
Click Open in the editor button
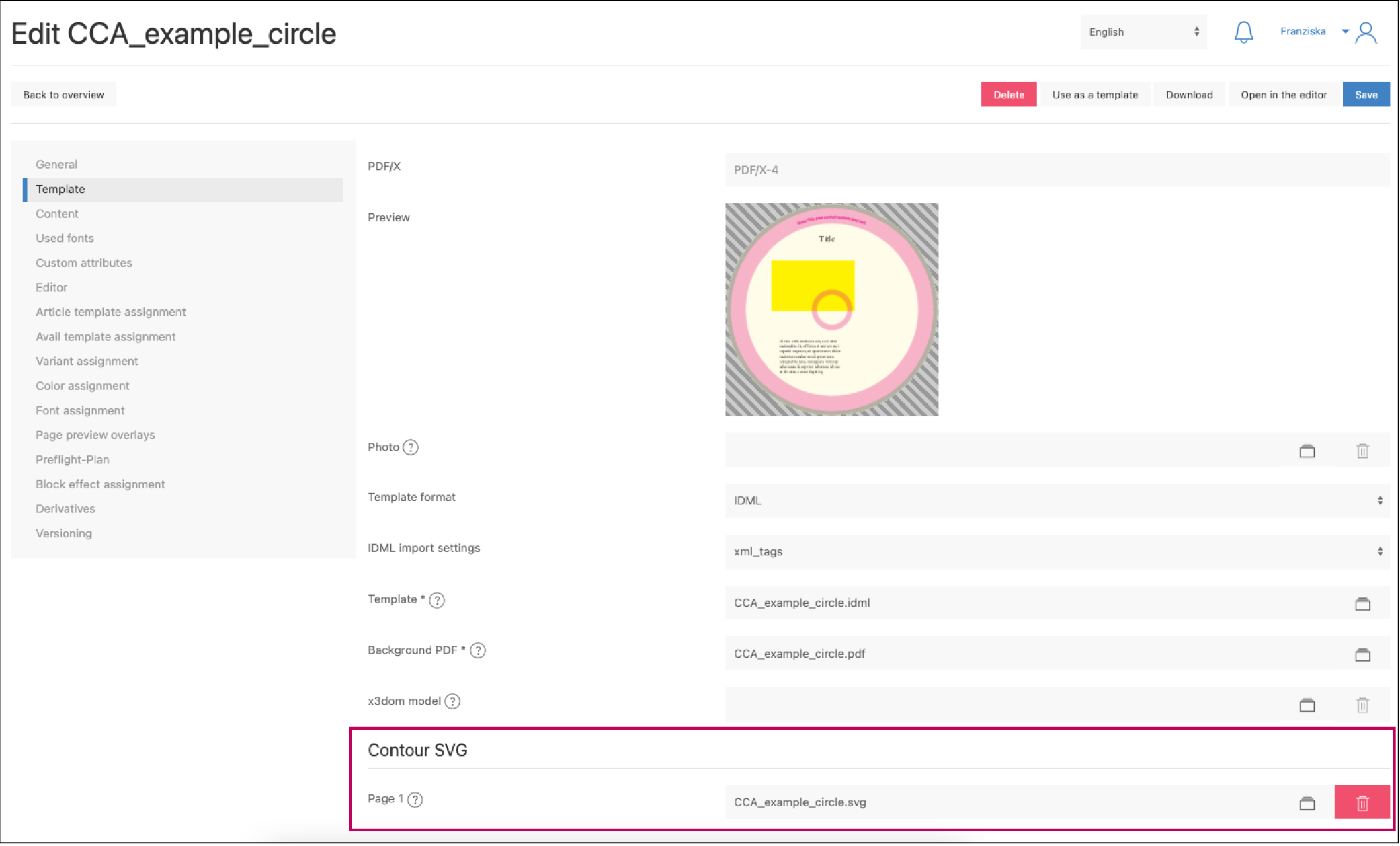tap(1283, 95)
